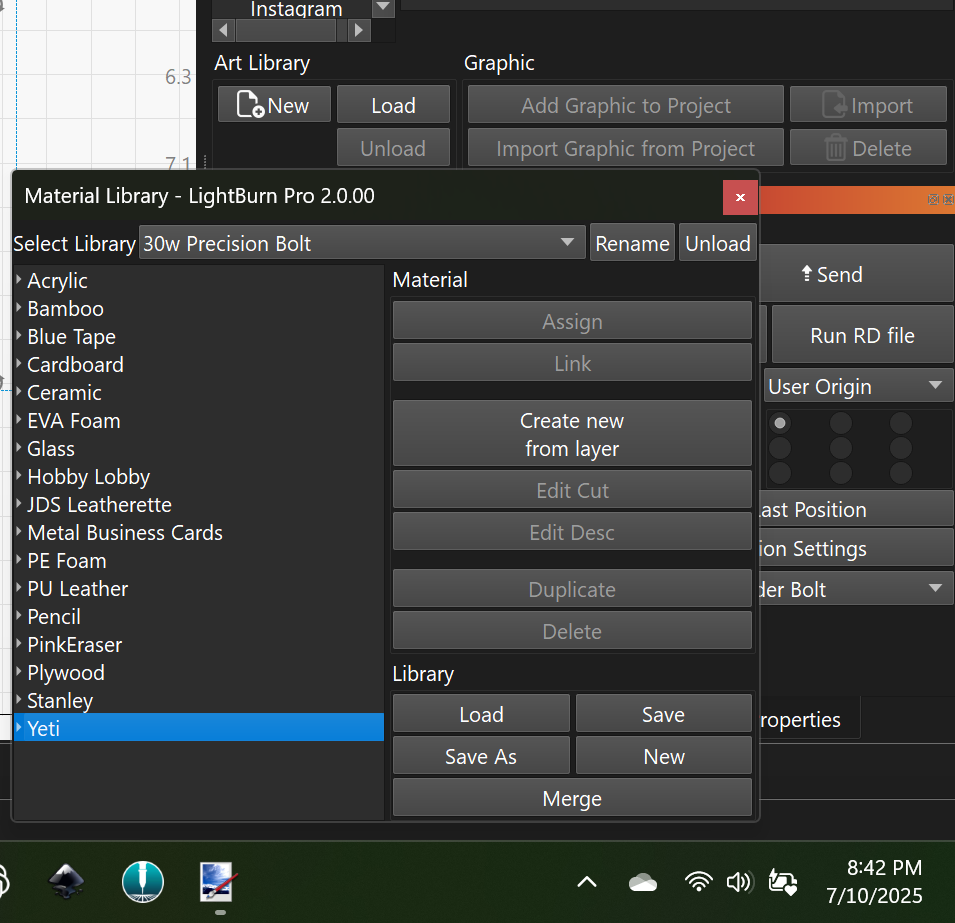Expand the Bamboo material
The width and height of the screenshot is (955, 923).
coord(19,308)
